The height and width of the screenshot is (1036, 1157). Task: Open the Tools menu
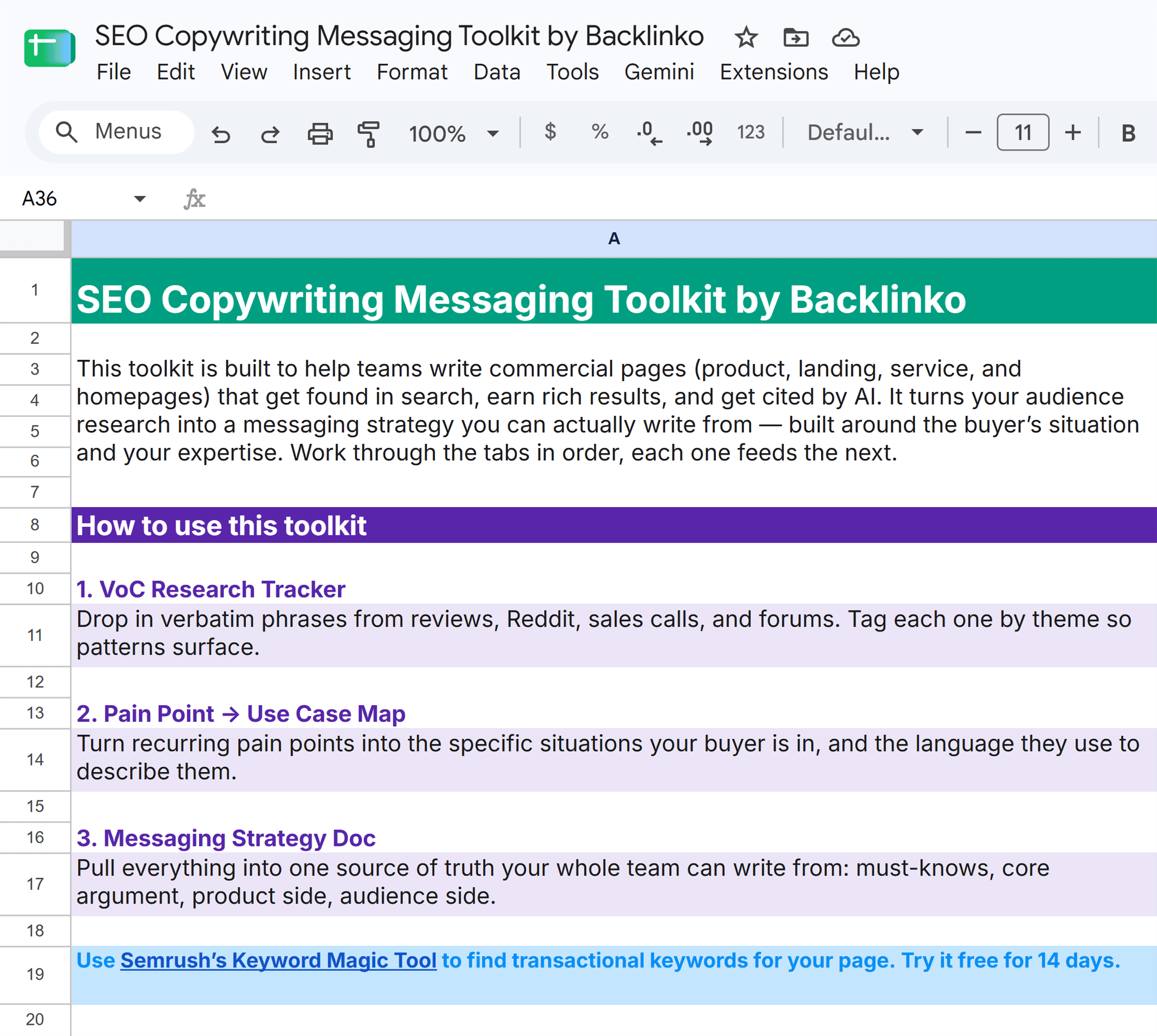[x=572, y=72]
